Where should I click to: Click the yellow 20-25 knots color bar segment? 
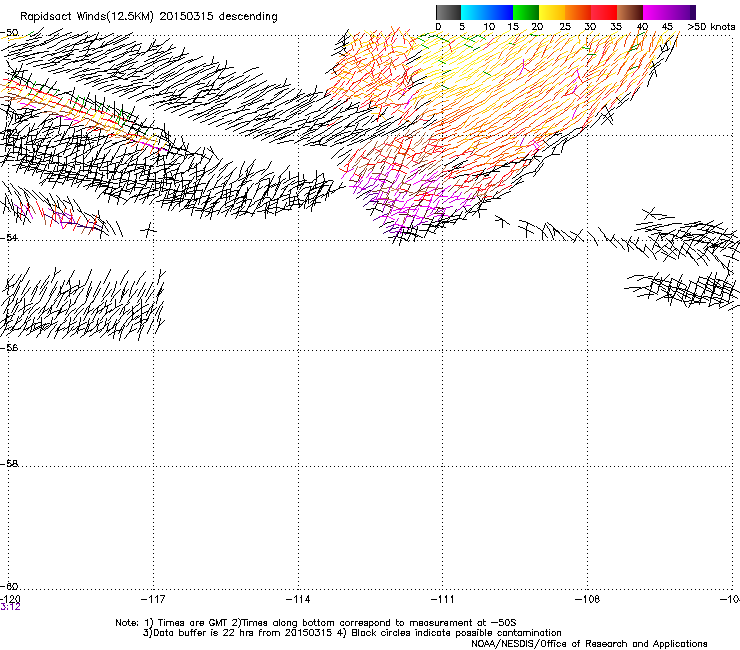coord(552,12)
